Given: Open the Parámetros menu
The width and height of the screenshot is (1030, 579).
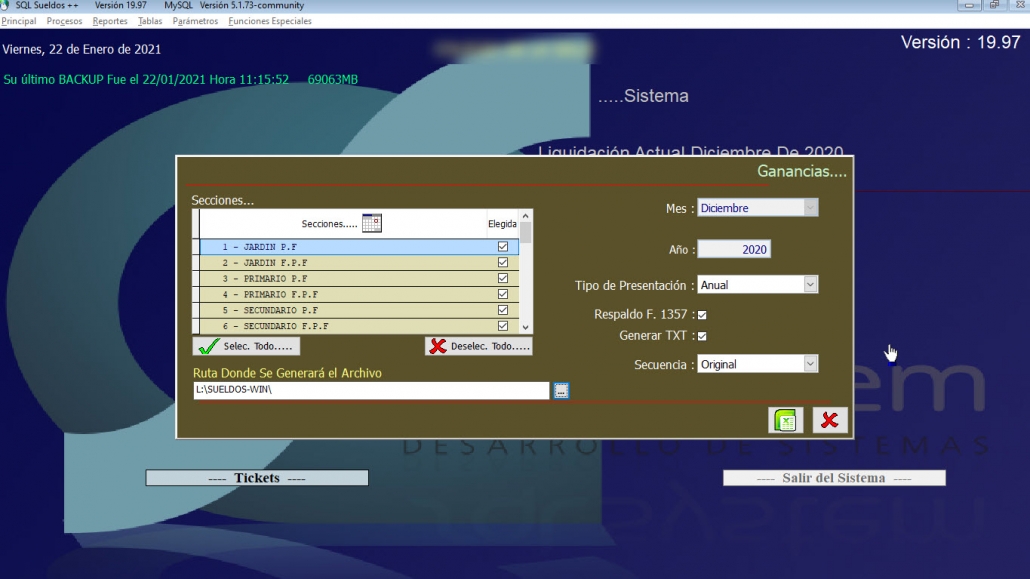Looking at the screenshot, I should tap(195, 21).
